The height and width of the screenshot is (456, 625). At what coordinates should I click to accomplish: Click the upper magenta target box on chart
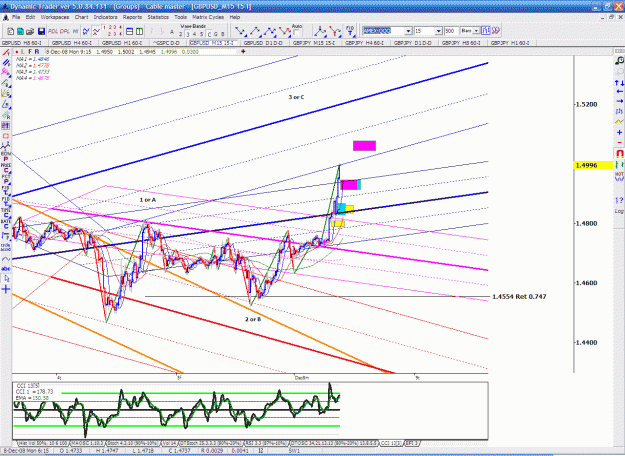(x=364, y=145)
